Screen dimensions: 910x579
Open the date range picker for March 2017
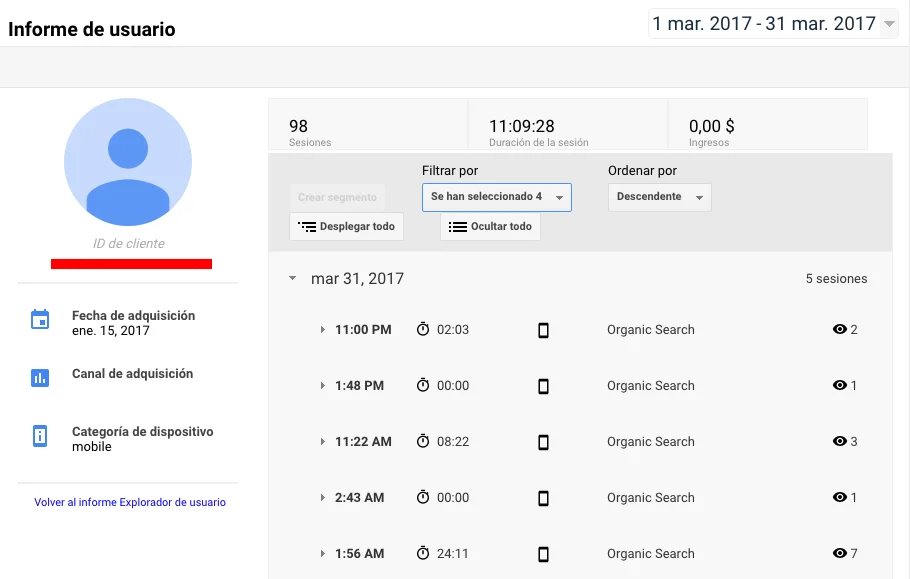(773, 23)
